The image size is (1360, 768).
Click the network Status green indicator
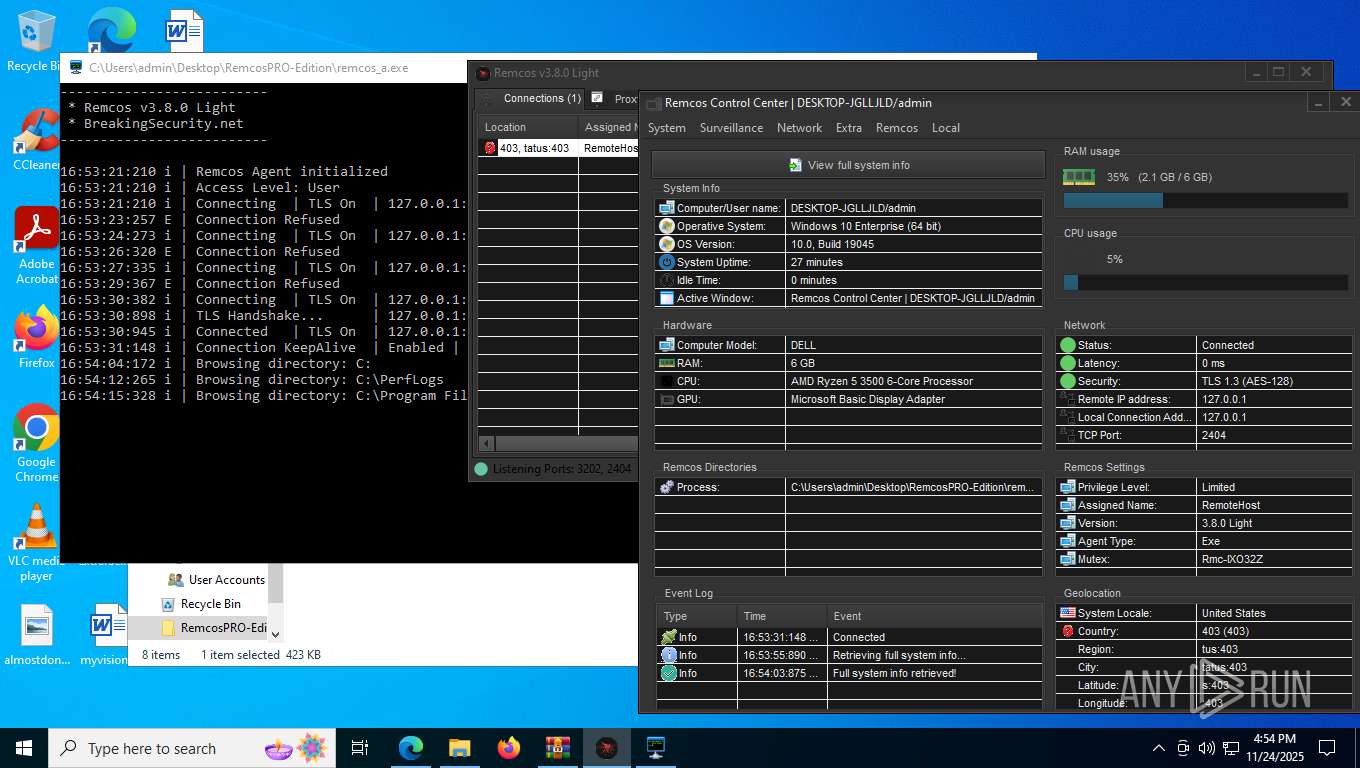point(1068,345)
